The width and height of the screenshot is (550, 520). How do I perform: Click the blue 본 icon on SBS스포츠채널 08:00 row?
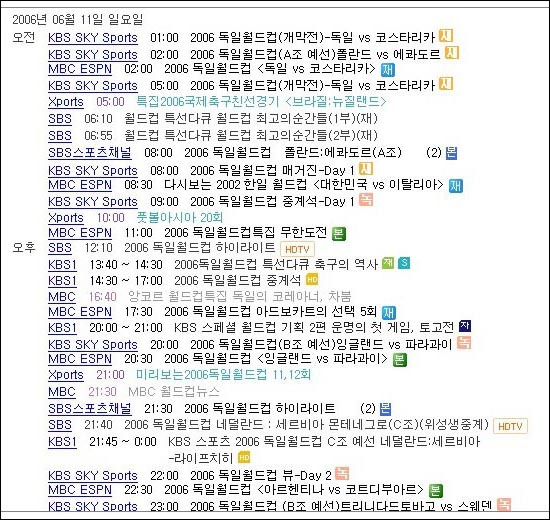(451, 153)
